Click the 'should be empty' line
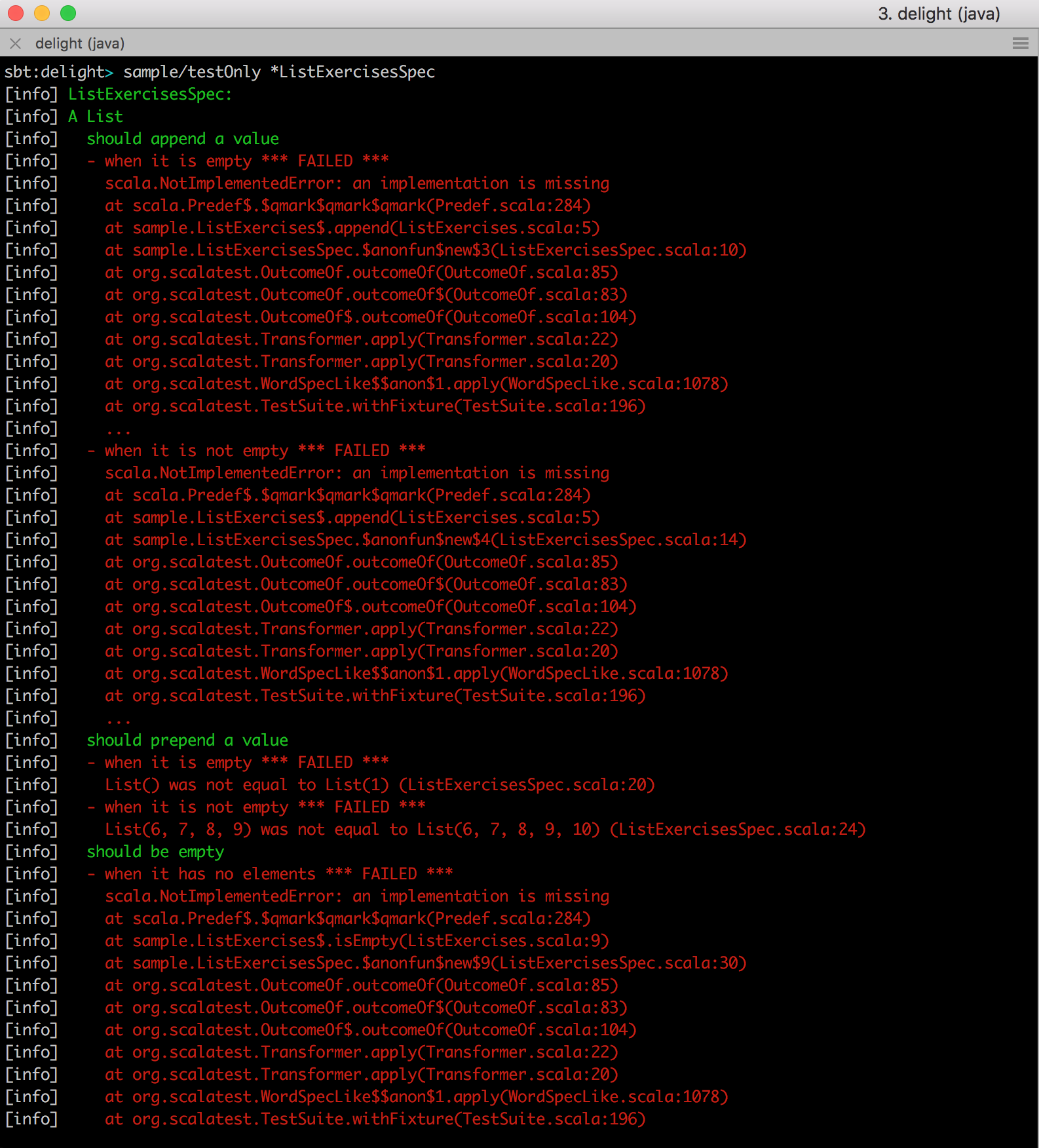 [x=155, y=852]
